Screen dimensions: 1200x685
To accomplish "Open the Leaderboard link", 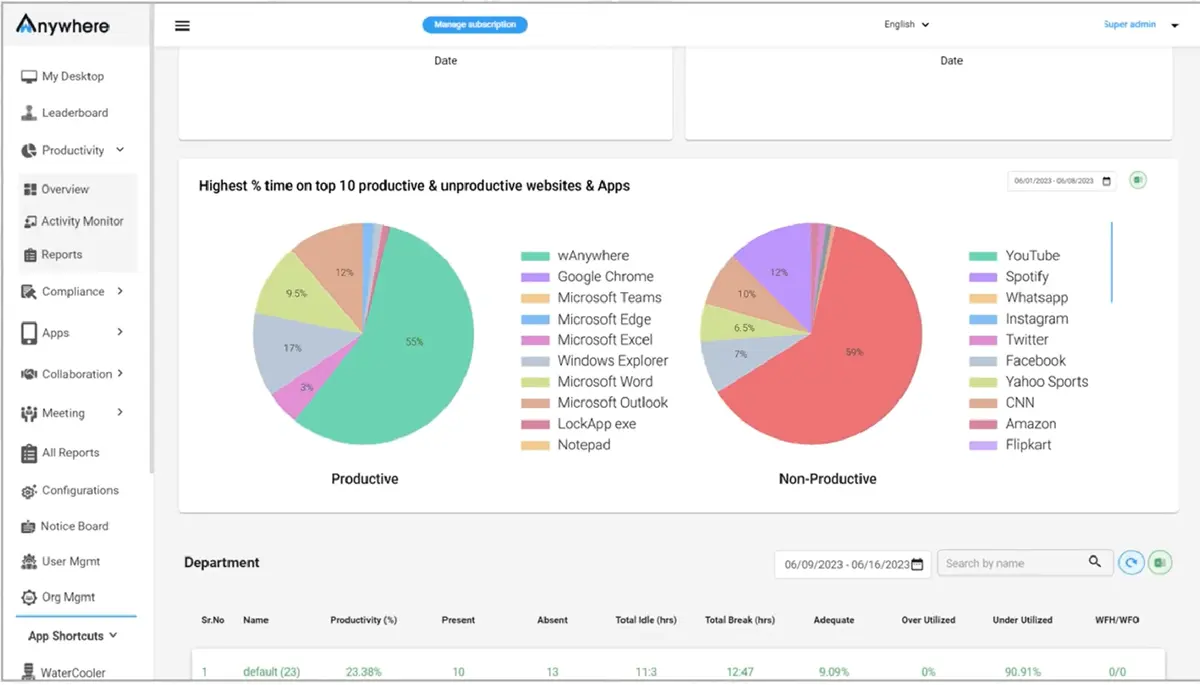I will click(75, 113).
